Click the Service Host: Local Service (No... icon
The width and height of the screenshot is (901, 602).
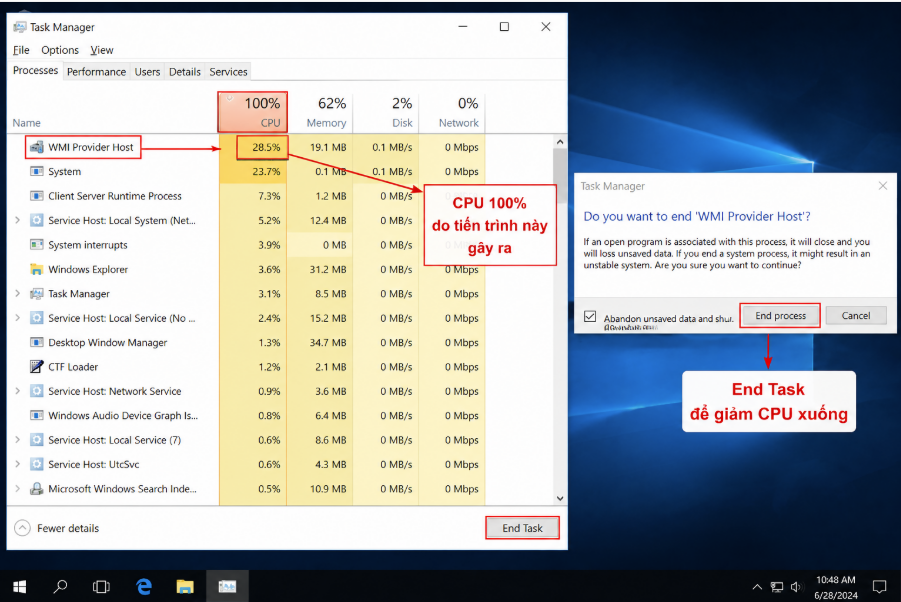coord(37,318)
